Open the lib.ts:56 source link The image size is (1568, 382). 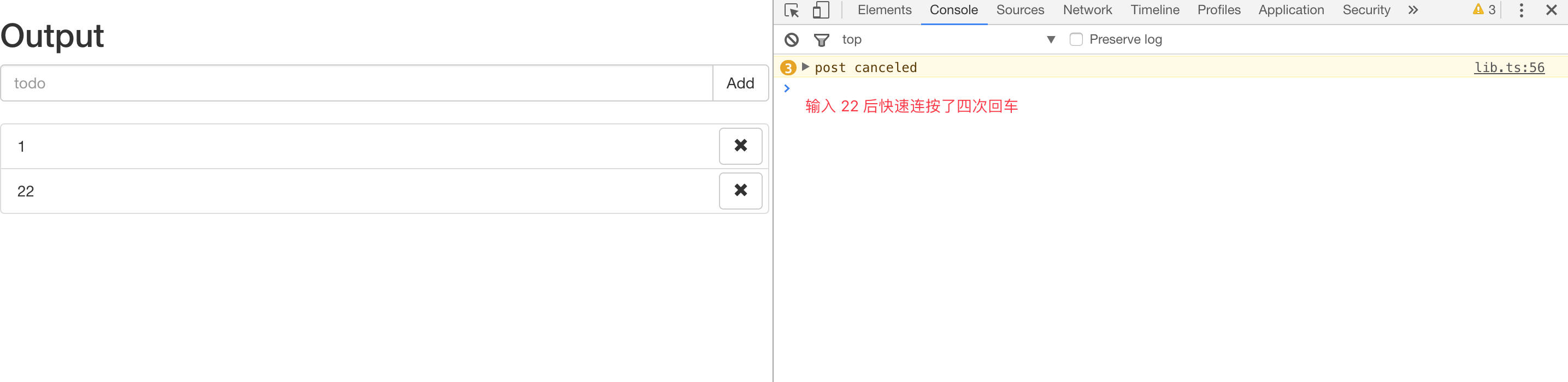pos(1509,68)
